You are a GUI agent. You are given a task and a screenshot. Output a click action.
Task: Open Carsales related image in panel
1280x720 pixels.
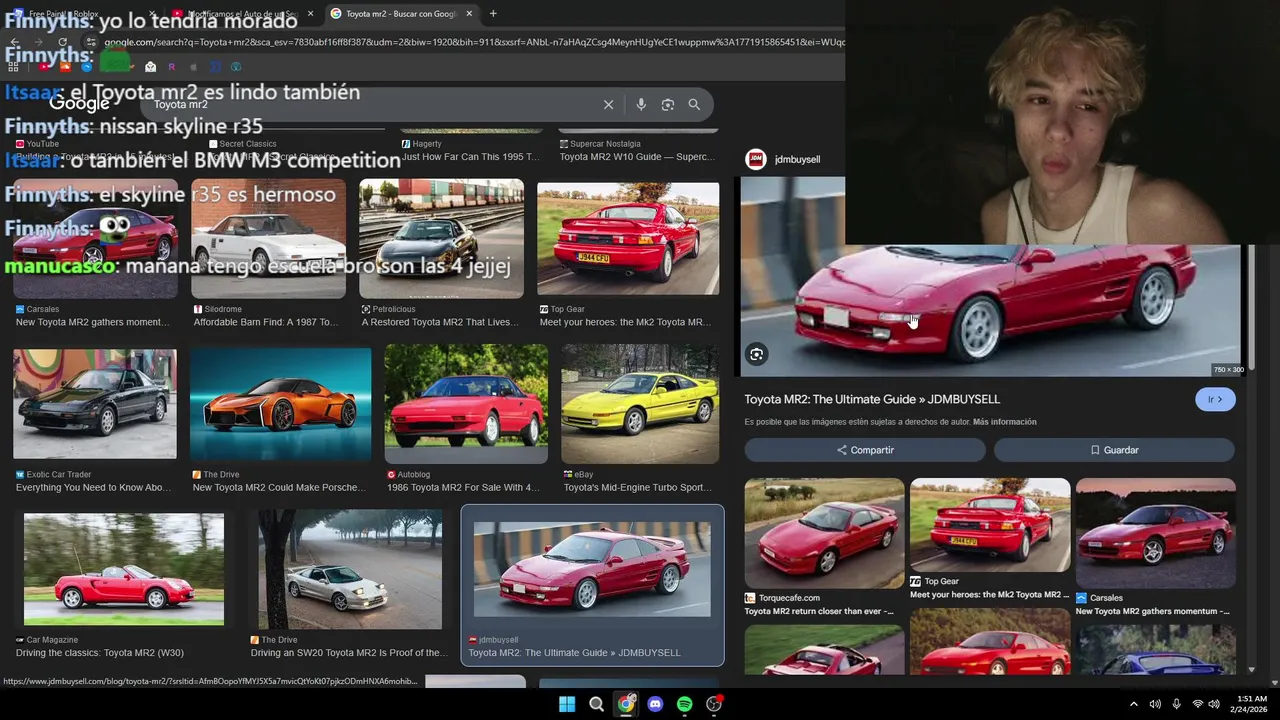click(1156, 533)
